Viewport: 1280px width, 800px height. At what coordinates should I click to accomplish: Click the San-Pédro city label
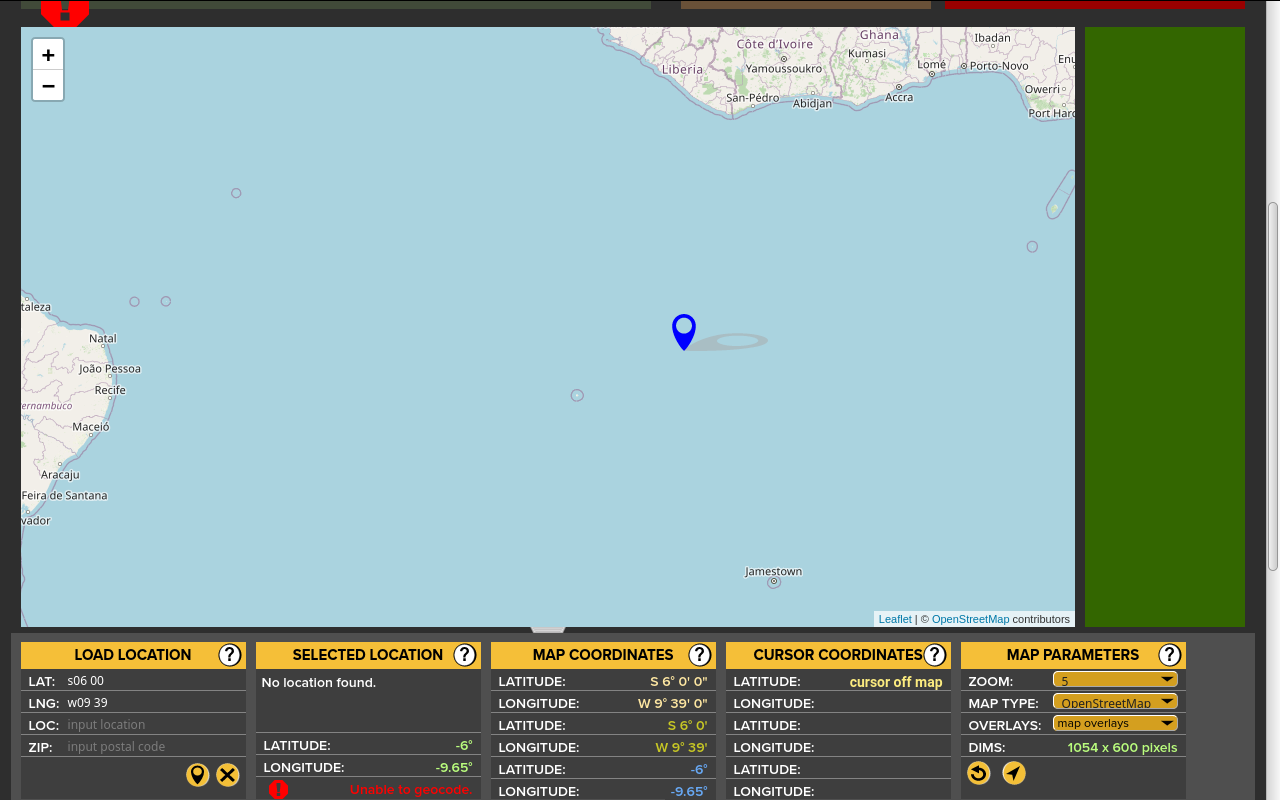point(753,98)
